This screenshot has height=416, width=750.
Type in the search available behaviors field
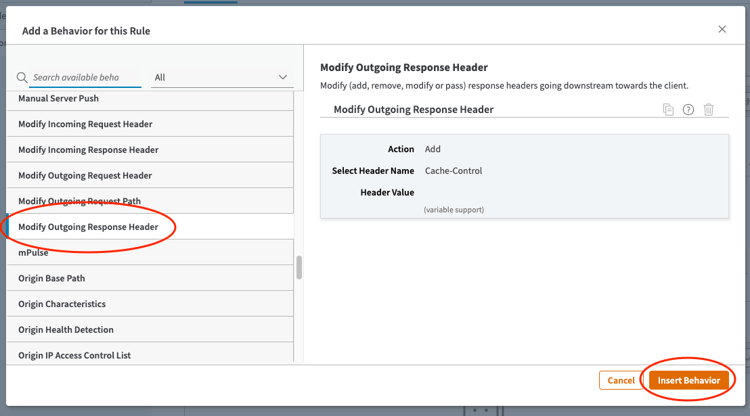point(85,77)
